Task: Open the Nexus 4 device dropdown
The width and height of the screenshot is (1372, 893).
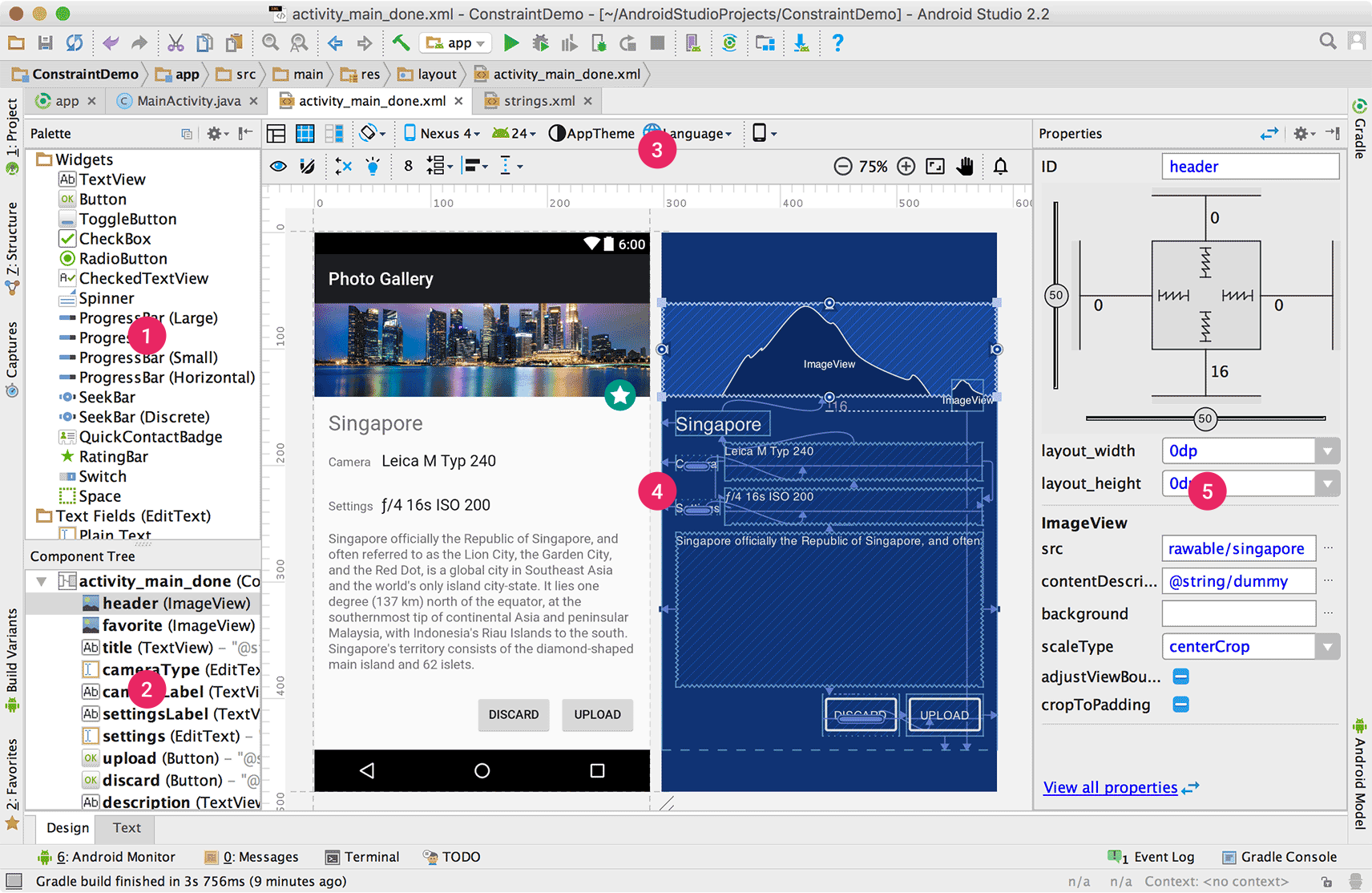Action: (x=442, y=134)
